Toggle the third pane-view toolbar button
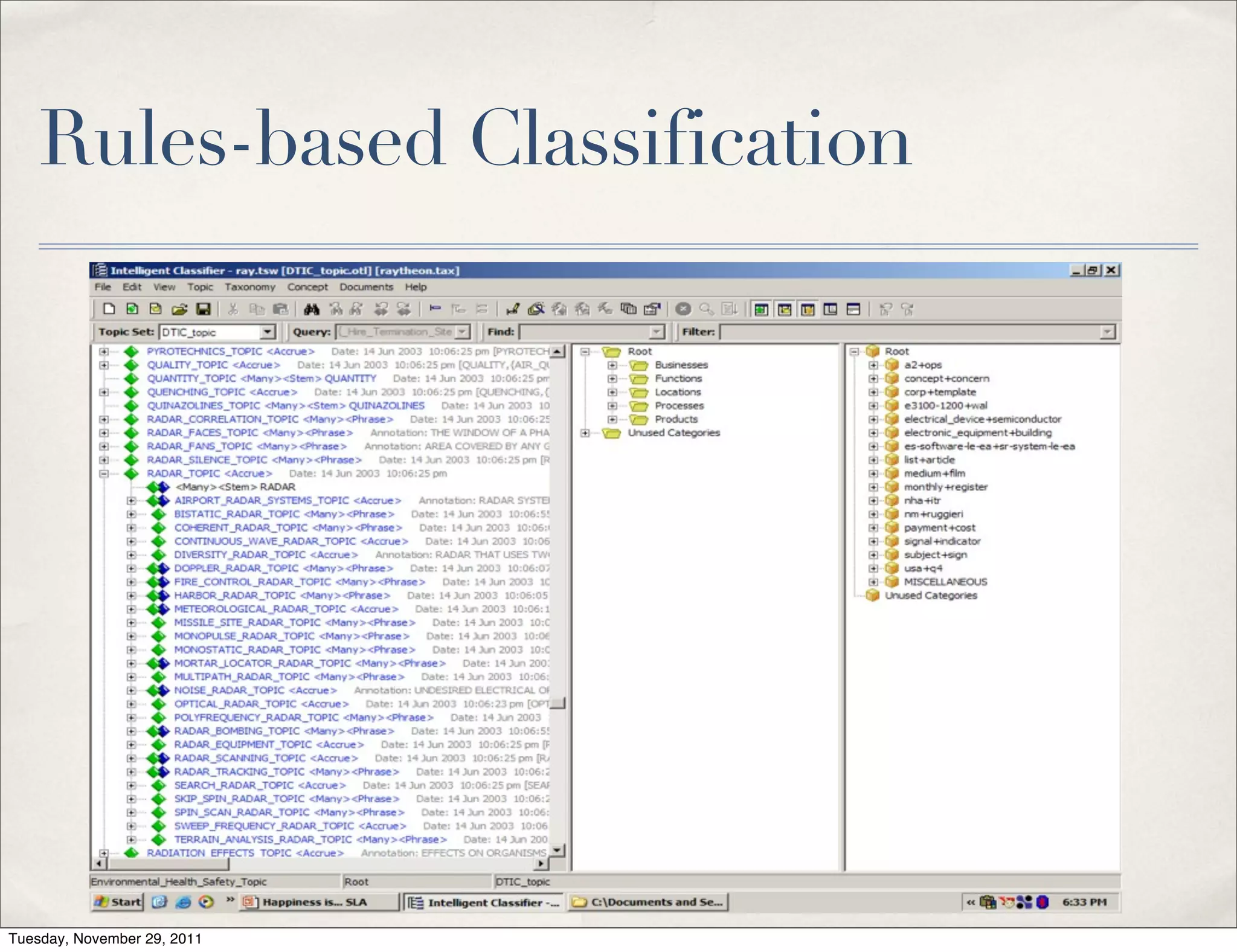The width and height of the screenshot is (1237, 952). 808,309
